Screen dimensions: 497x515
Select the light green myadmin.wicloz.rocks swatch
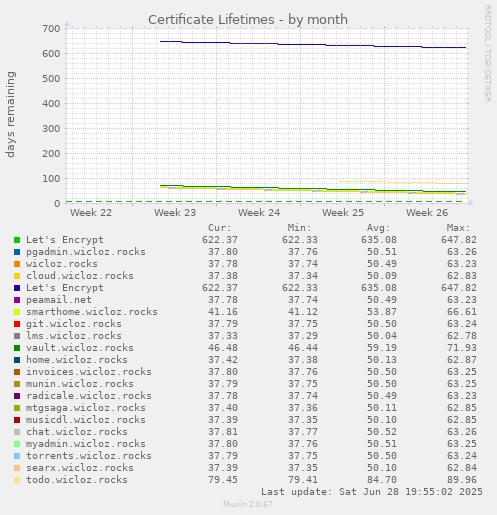tap(17, 444)
